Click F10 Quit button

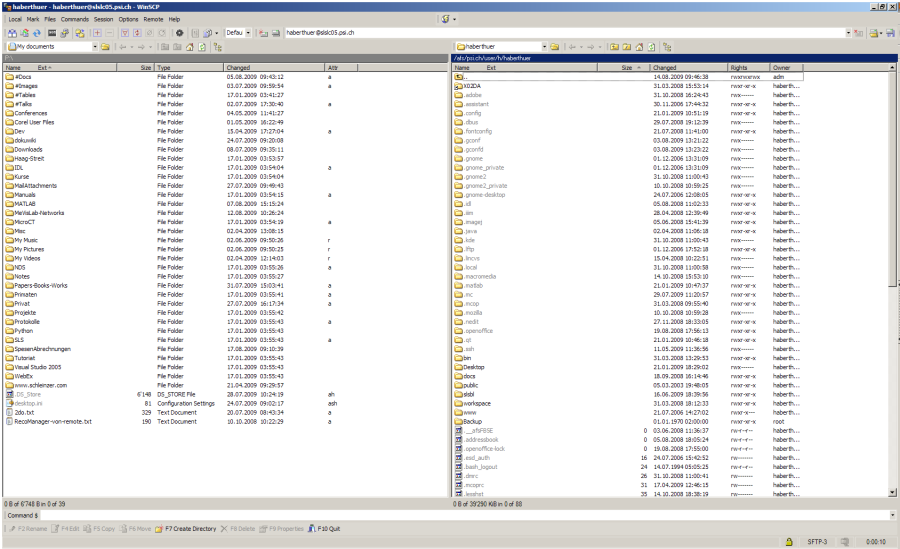tap(324, 528)
